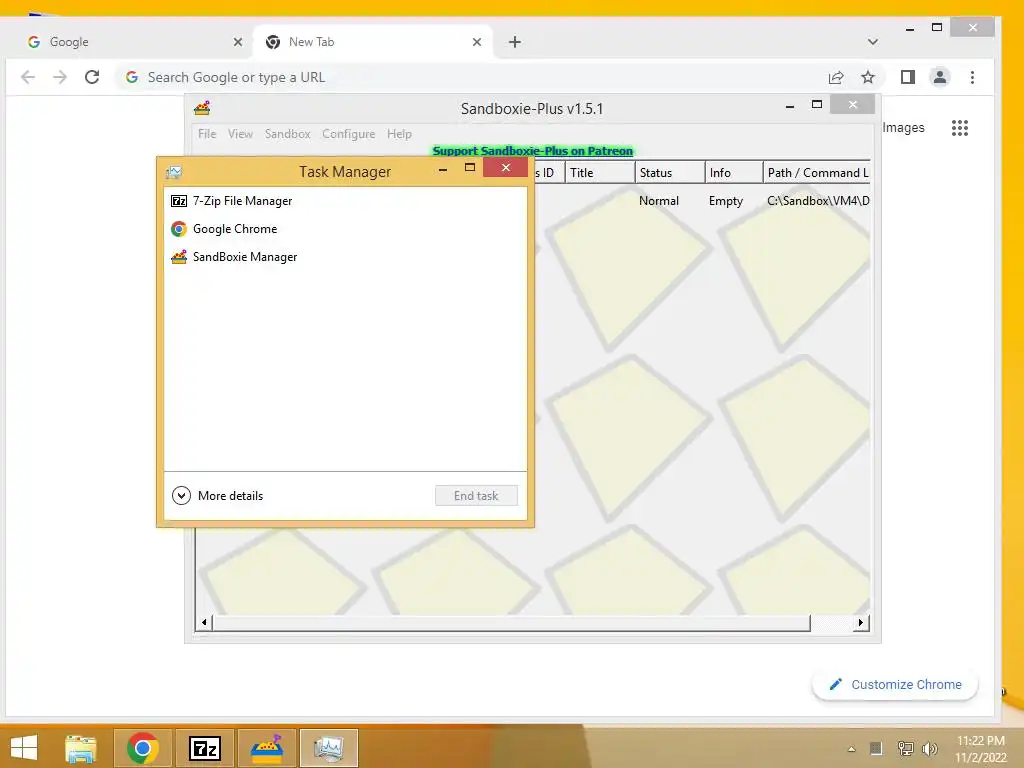Close the New Tab tab in Chrome
Screen dimensions: 1024x768
click(477, 42)
